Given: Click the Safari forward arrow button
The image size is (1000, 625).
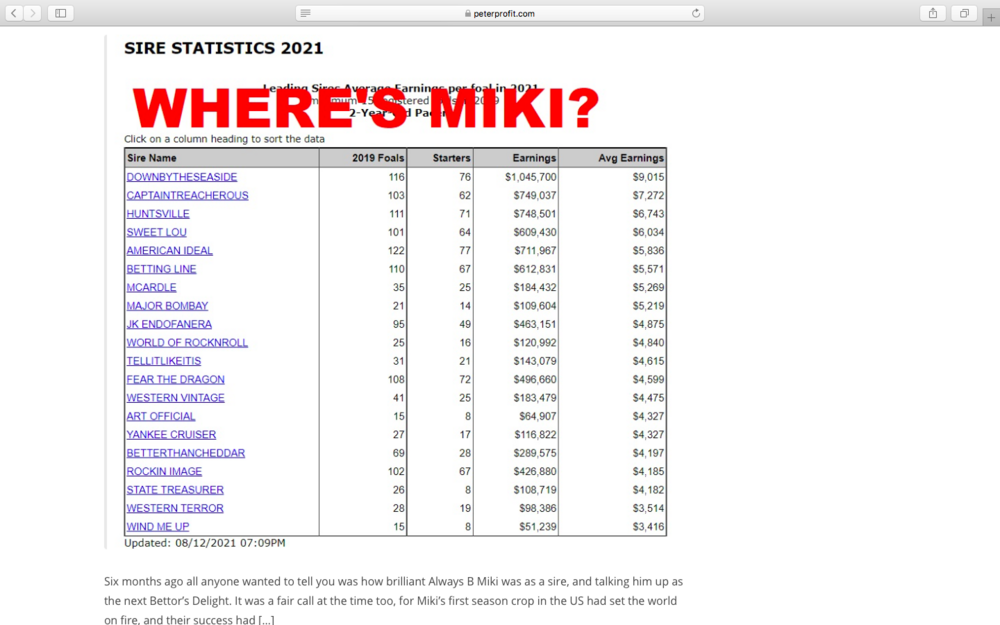Looking at the screenshot, I should [x=34, y=13].
